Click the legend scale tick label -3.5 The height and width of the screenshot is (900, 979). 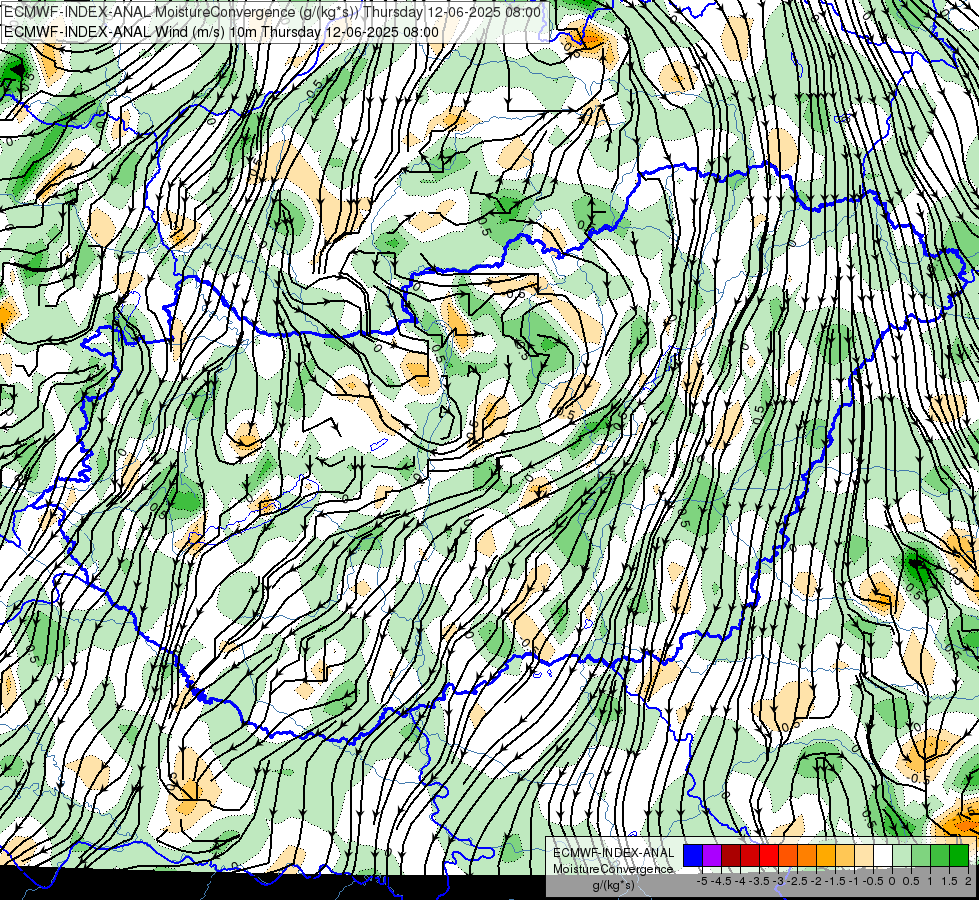(x=759, y=881)
